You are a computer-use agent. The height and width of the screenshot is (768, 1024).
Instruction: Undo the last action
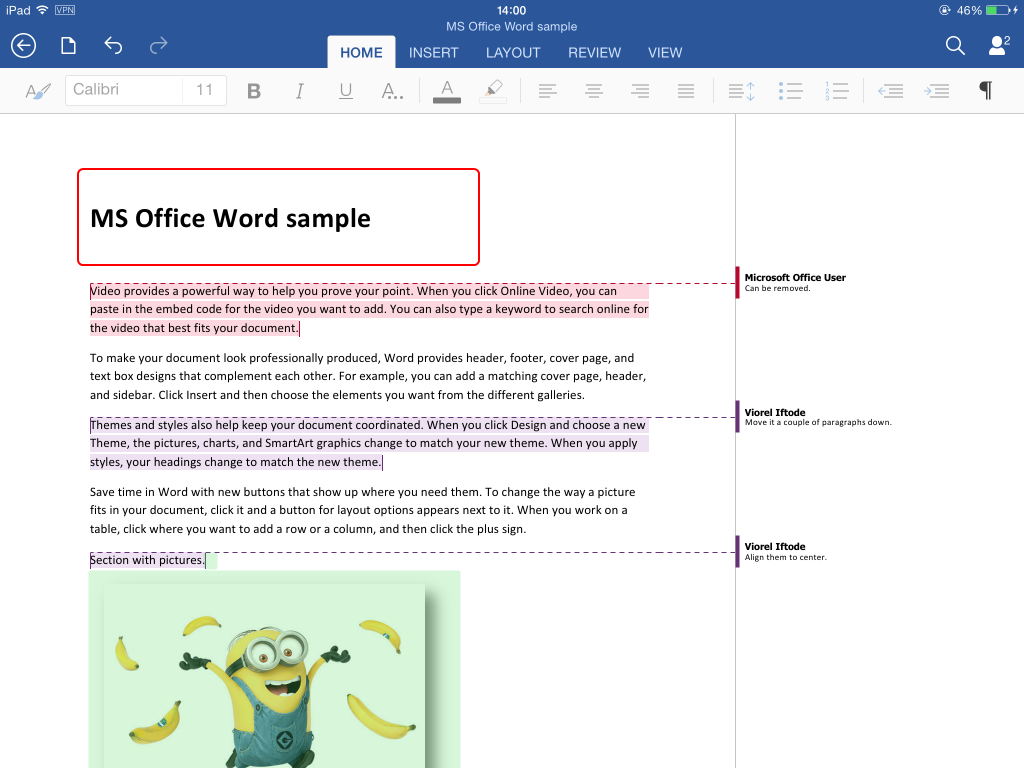[113, 46]
